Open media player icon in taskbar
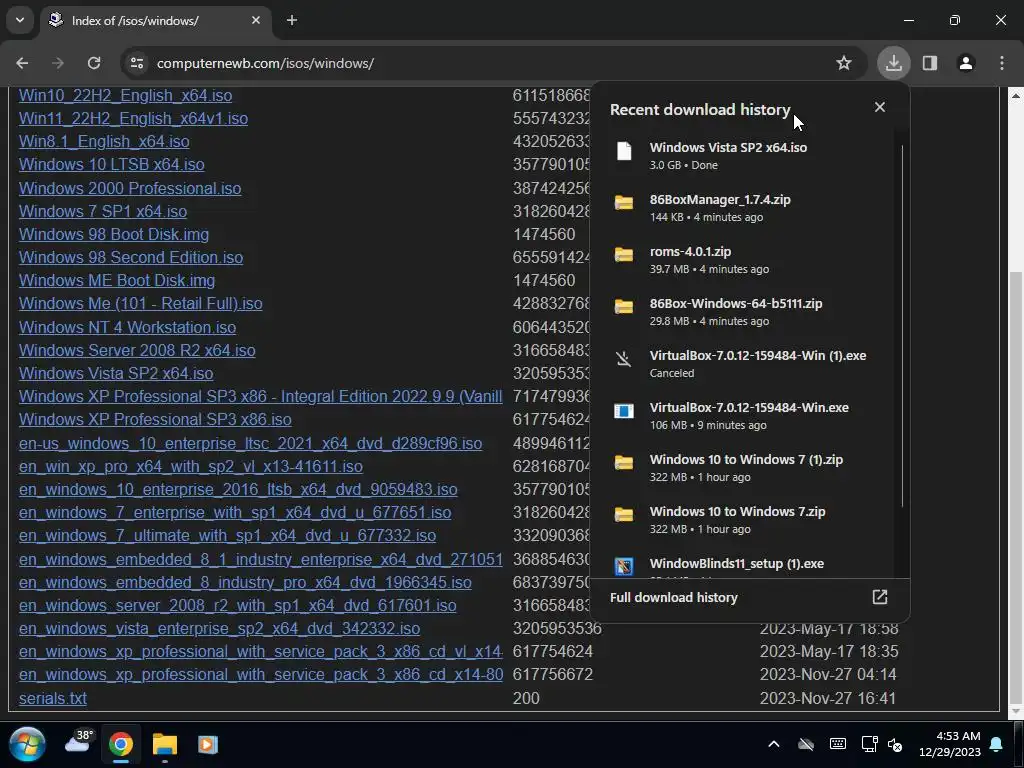The width and height of the screenshot is (1024, 768). point(208,744)
